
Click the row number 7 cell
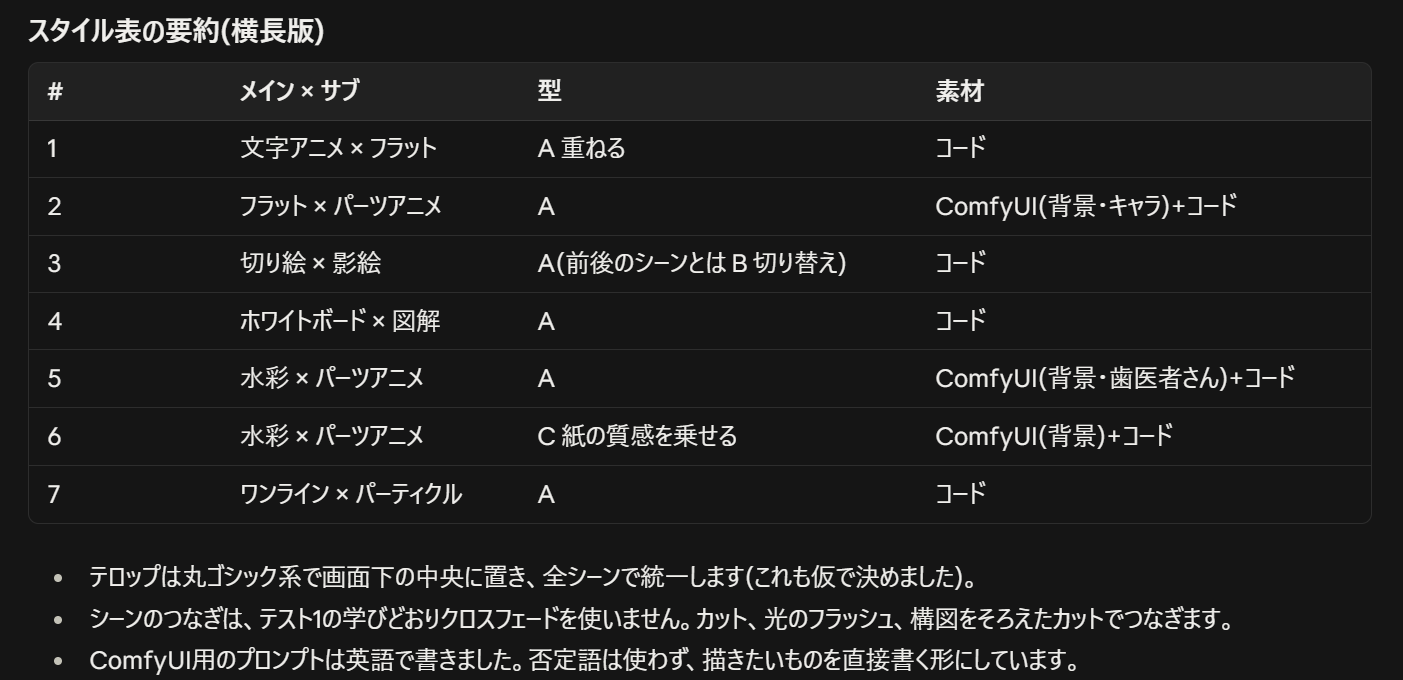point(54,494)
